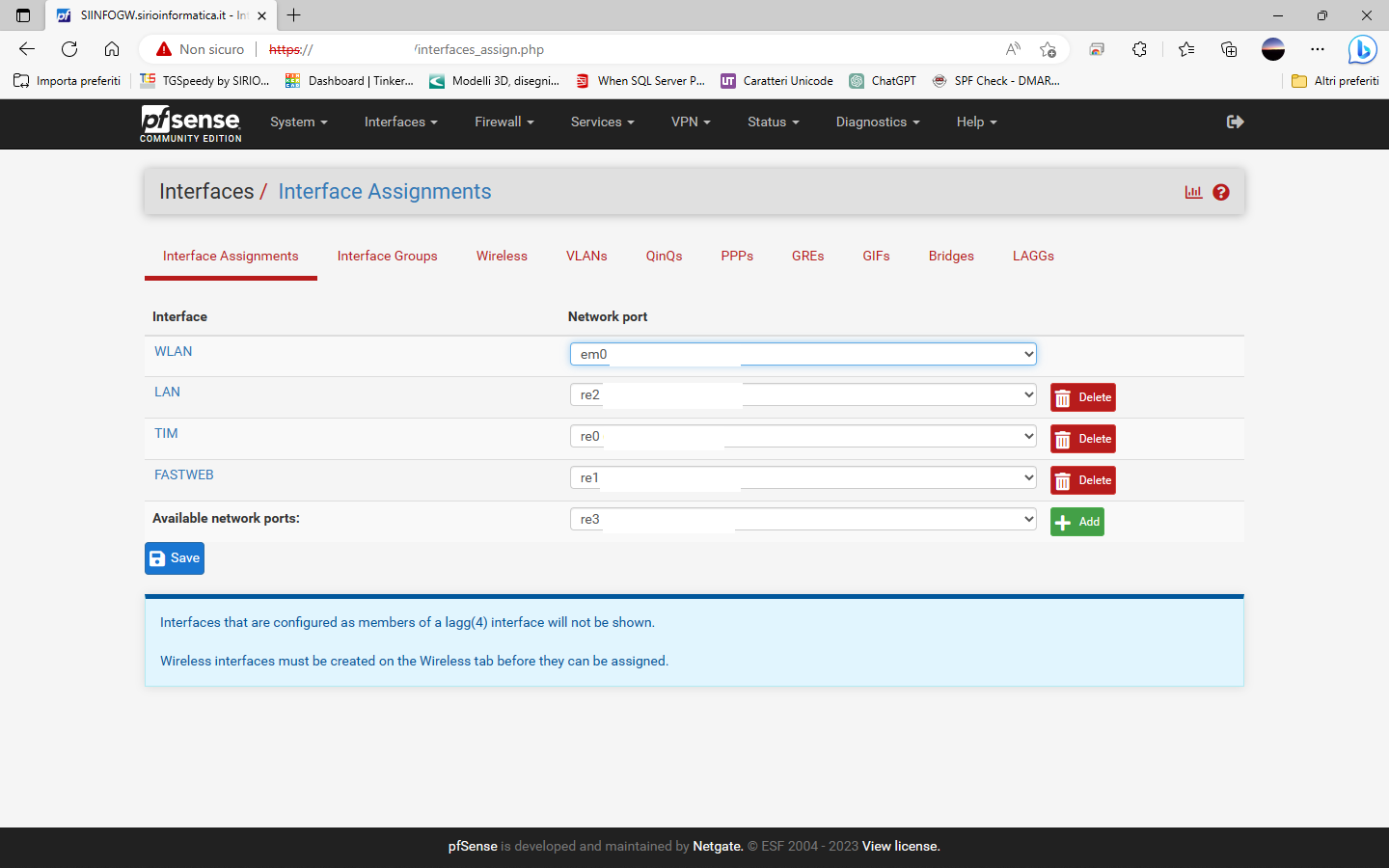Expand the VPN menu
This screenshot has height=868, width=1389.
point(691,122)
